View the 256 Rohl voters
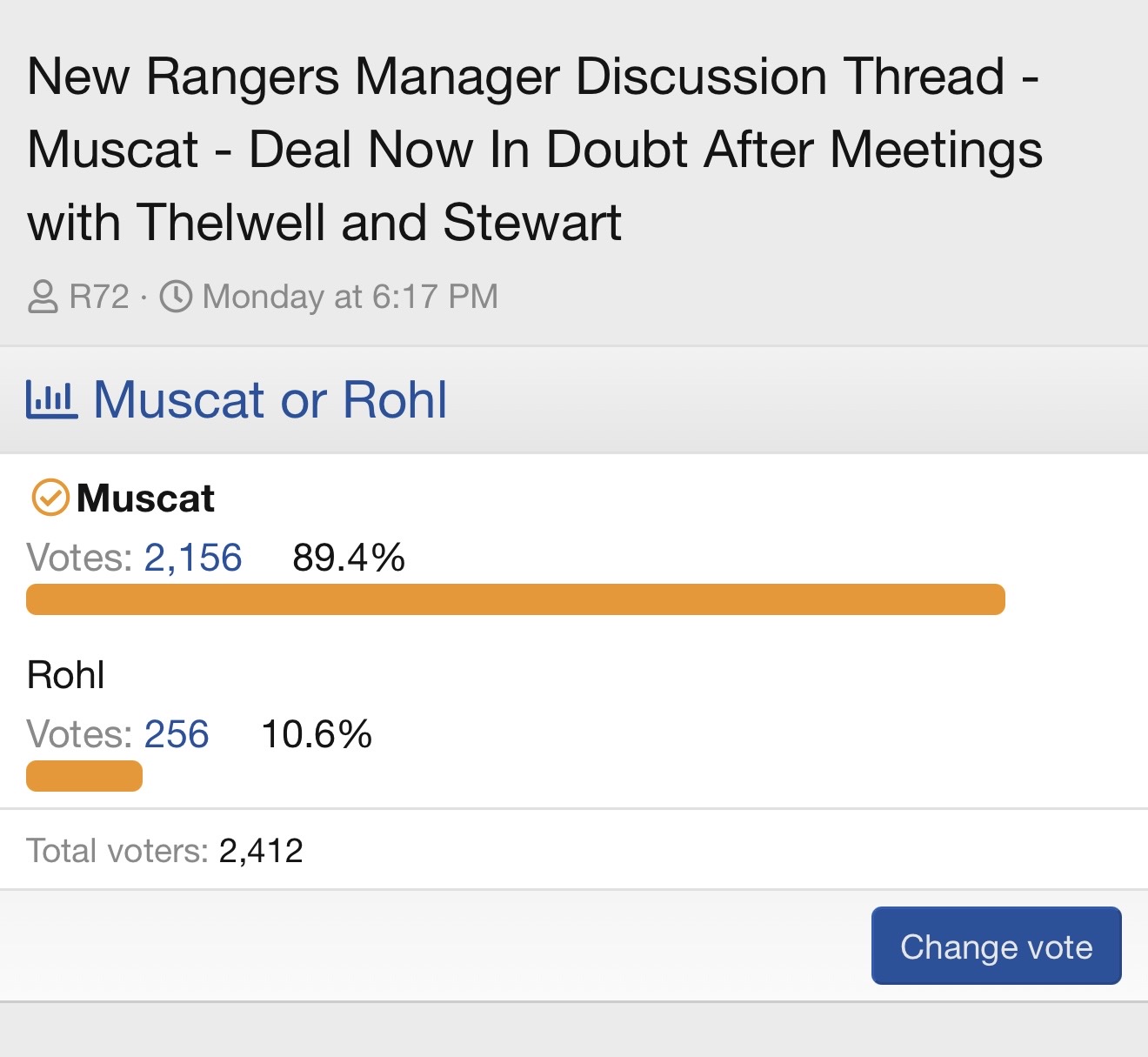The height and width of the screenshot is (1057, 1148). point(177,734)
